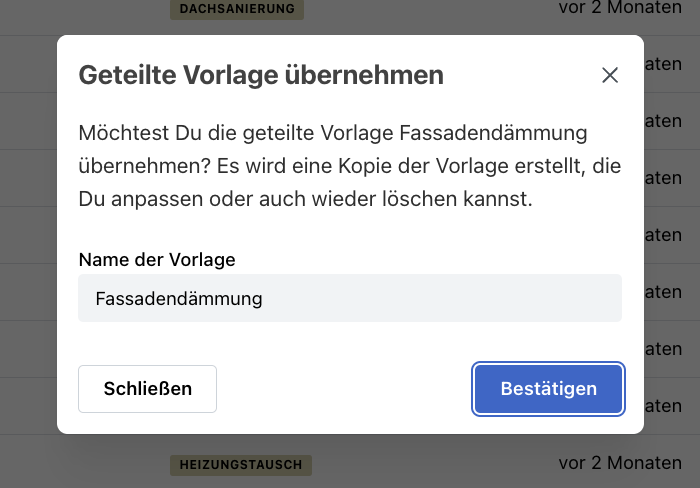Focus the Fassadendämmung name input field

[349, 298]
